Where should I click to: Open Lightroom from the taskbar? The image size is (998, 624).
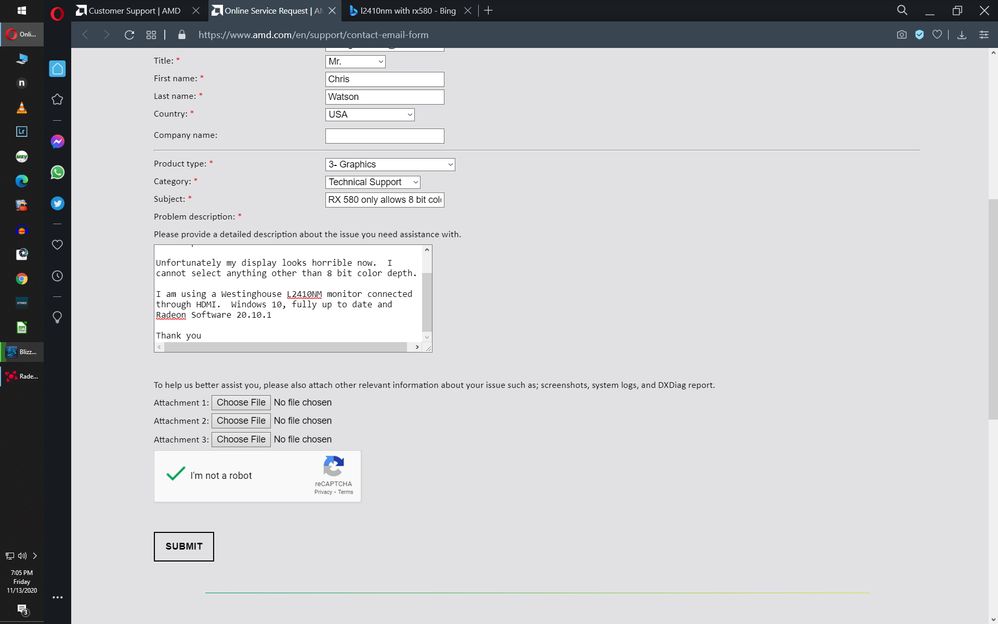coord(22,132)
